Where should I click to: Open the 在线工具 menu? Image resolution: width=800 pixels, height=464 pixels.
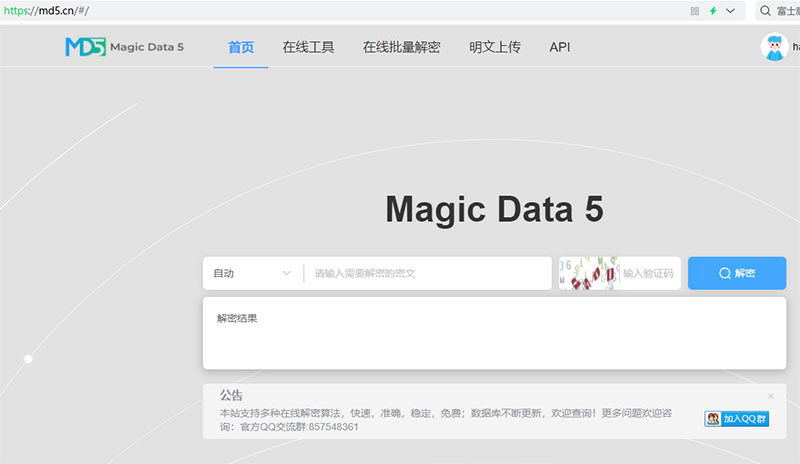click(x=308, y=47)
